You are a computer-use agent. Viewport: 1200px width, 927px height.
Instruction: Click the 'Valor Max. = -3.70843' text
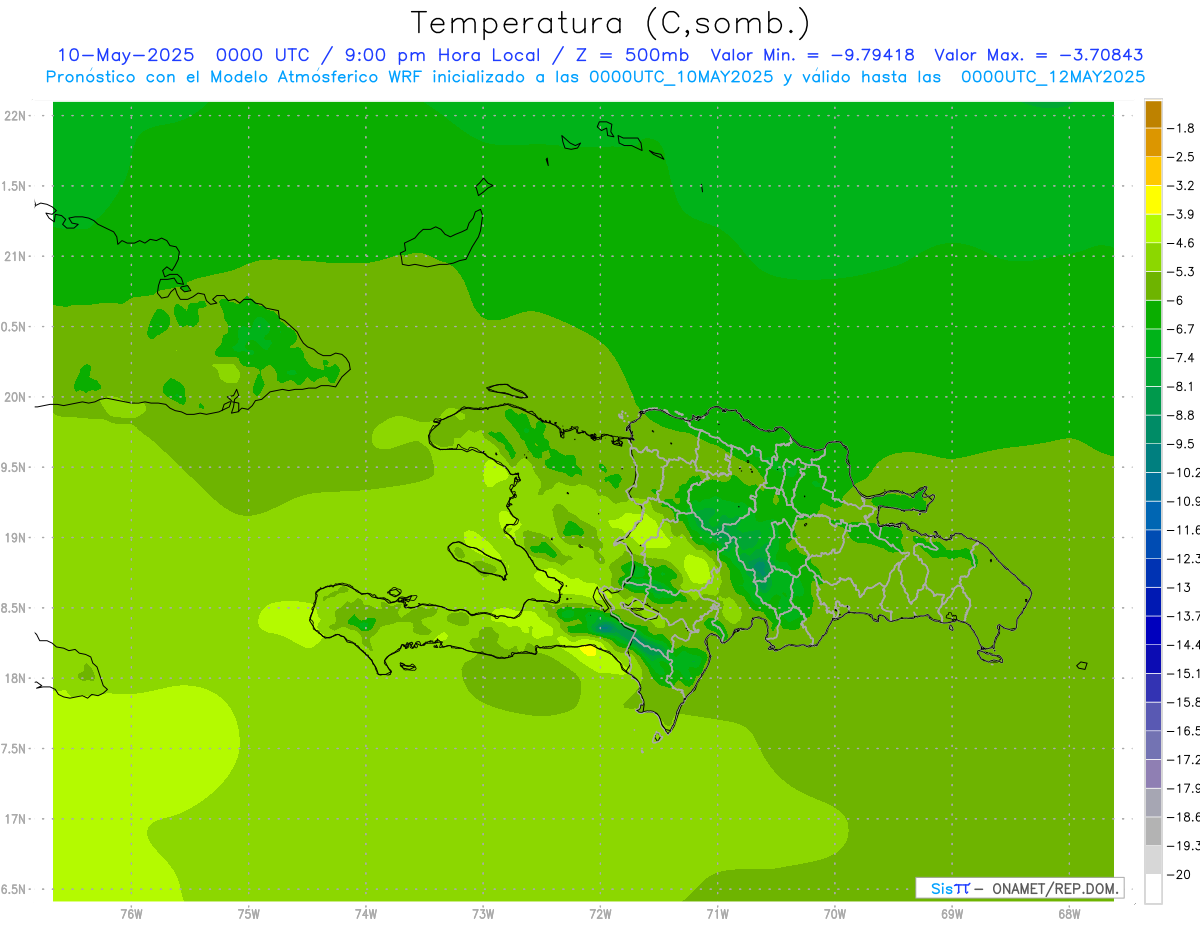pos(1038,55)
